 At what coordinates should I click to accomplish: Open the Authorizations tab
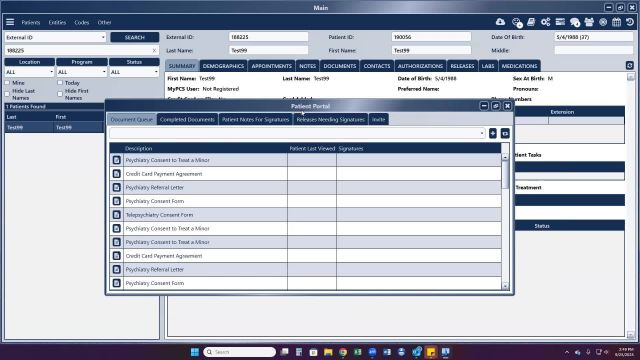coord(420,66)
